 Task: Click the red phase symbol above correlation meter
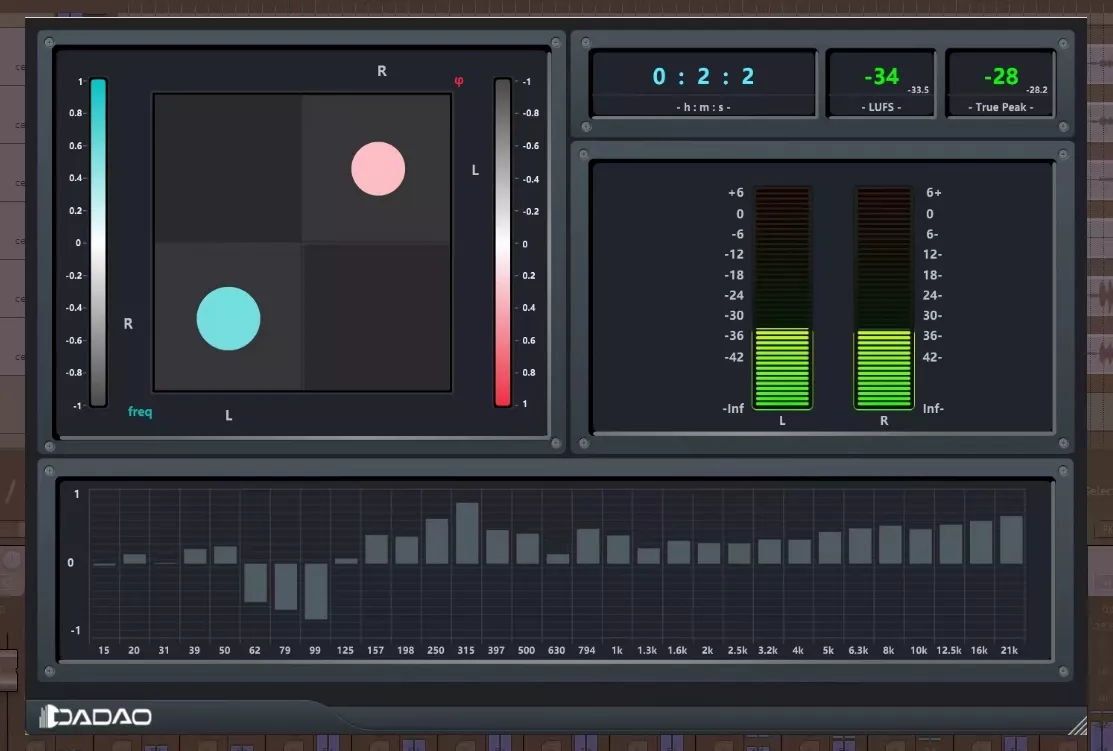point(459,81)
